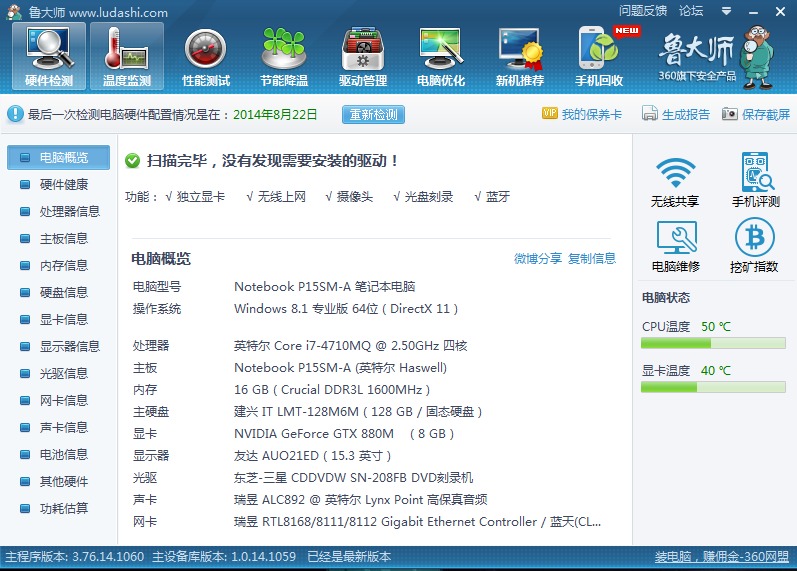The height and width of the screenshot is (571, 797).
Task: Click the Core i7-4710MQ processor text
Action: click(x=350, y=346)
